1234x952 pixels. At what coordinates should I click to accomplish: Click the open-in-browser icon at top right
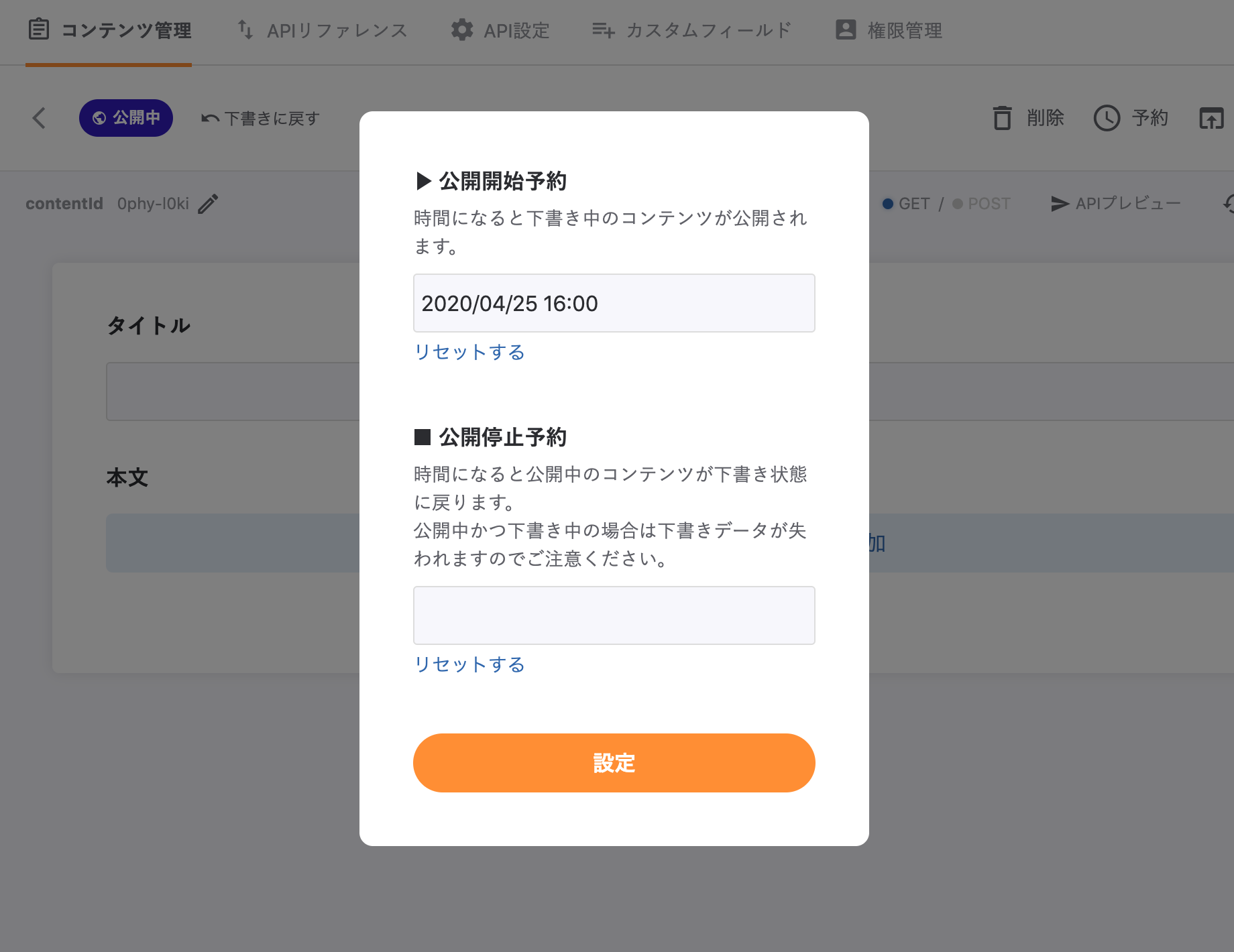[x=1211, y=118]
